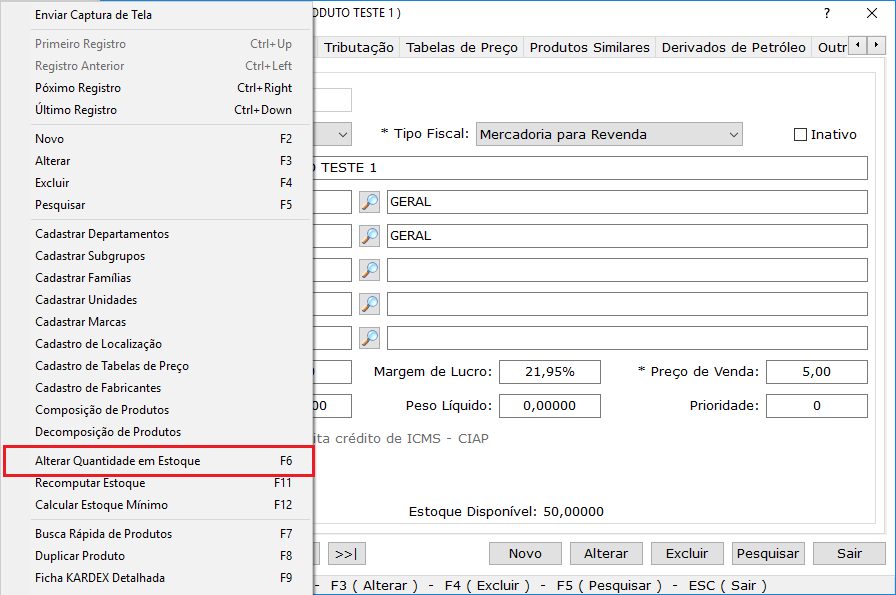
Task: Switch to Derivados de Petróleo tab
Action: pos(733,47)
